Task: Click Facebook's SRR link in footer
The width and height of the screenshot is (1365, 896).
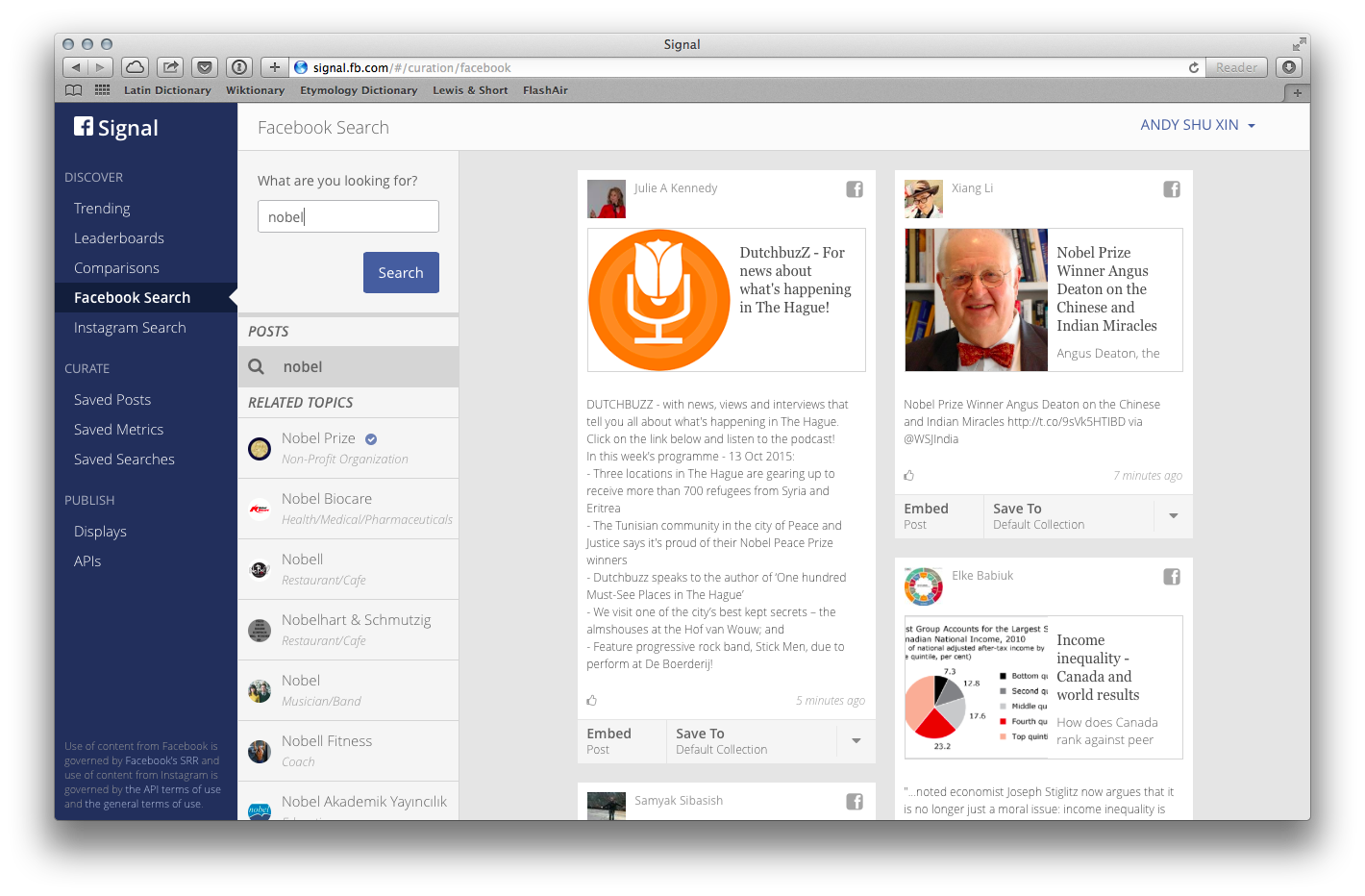Action: click(x=161, y=760)
